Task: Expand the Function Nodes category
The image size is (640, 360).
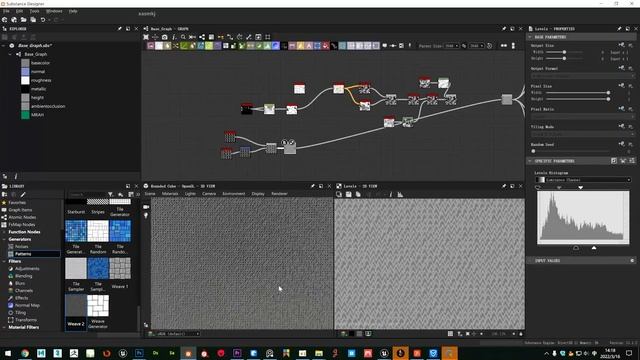Action: click(x=4, y=232)
